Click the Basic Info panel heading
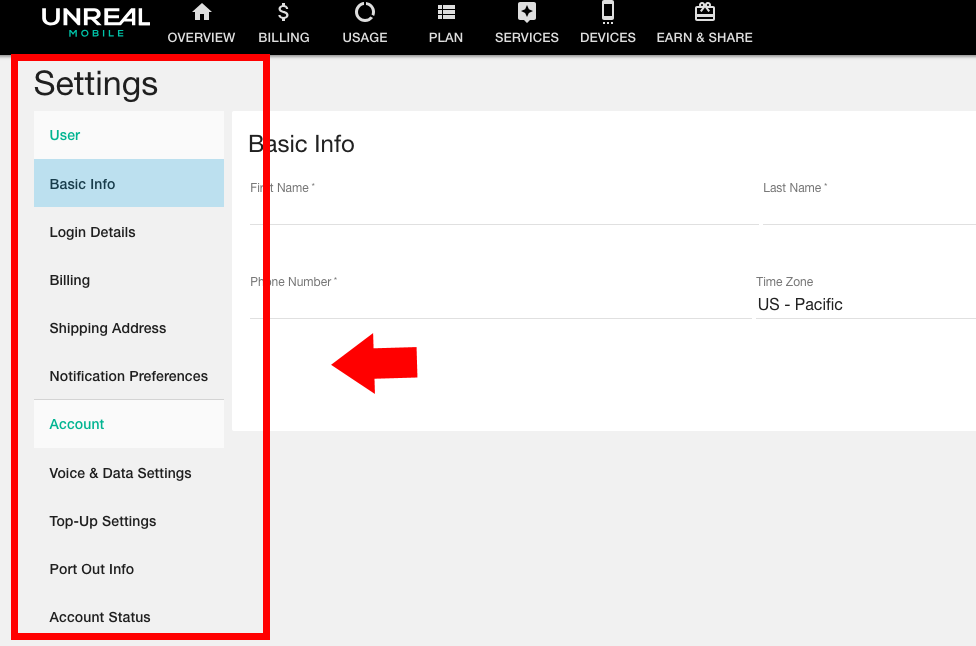 coord(301,144)
